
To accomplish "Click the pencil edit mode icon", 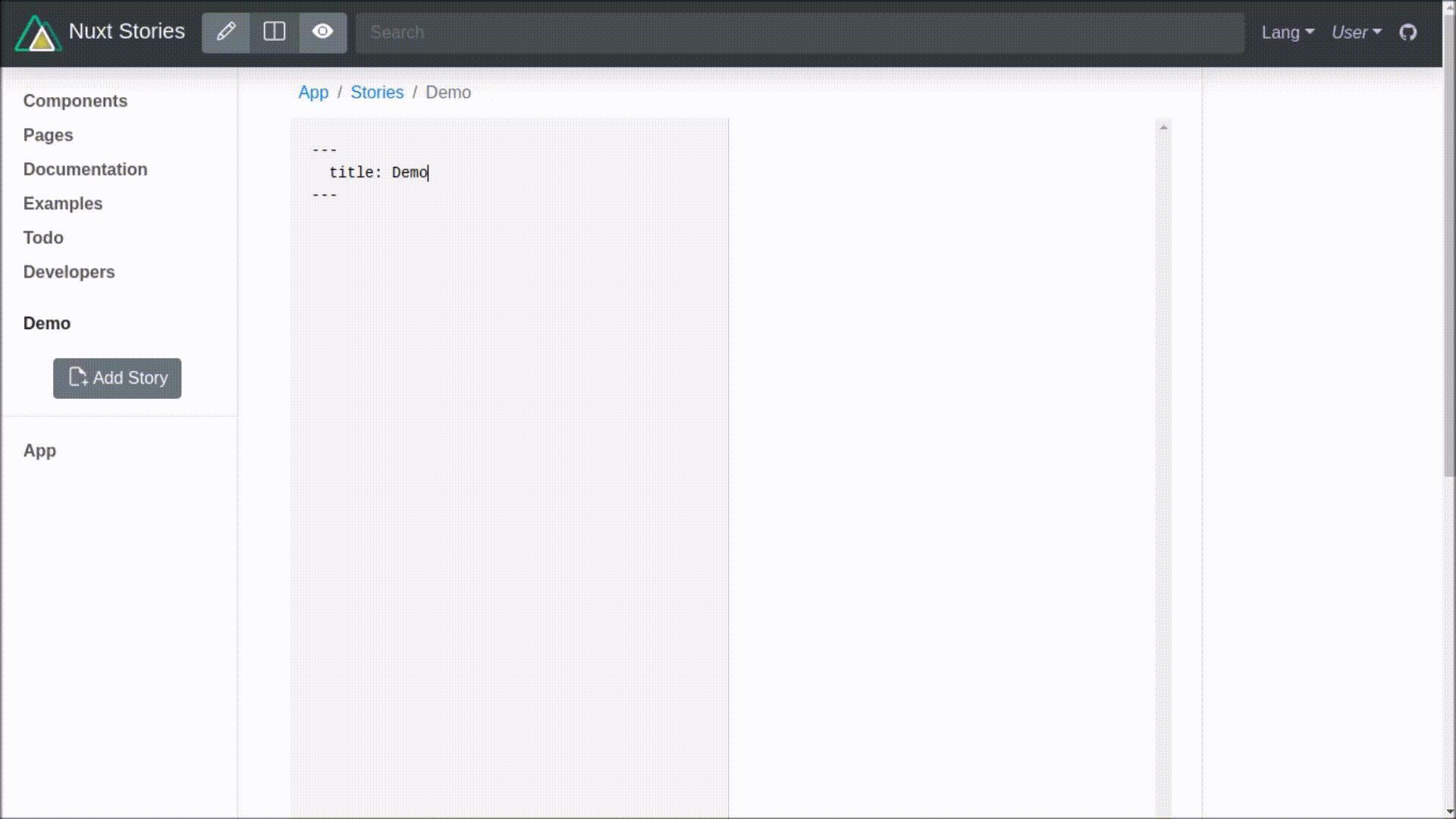I will pyautogui.click(x=226, y=32).
